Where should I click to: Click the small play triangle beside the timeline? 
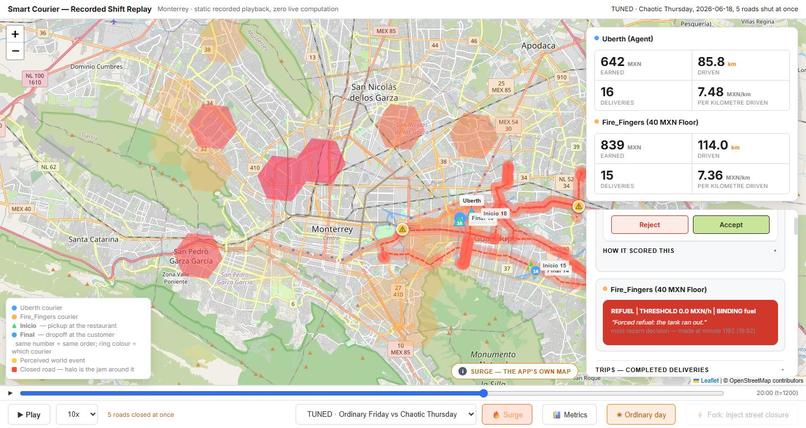[10, 393]
